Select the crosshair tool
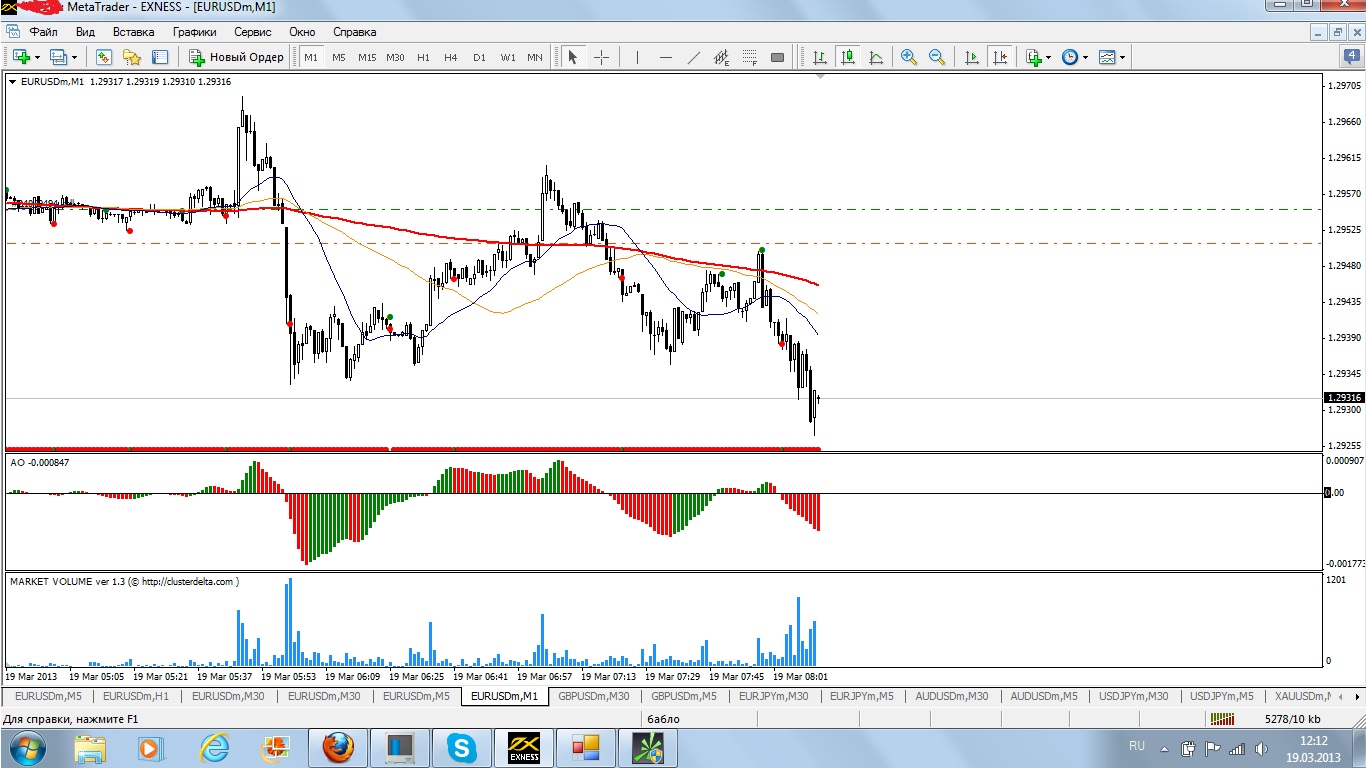This screenshot has height=768, width=1366. pos(601,57)
